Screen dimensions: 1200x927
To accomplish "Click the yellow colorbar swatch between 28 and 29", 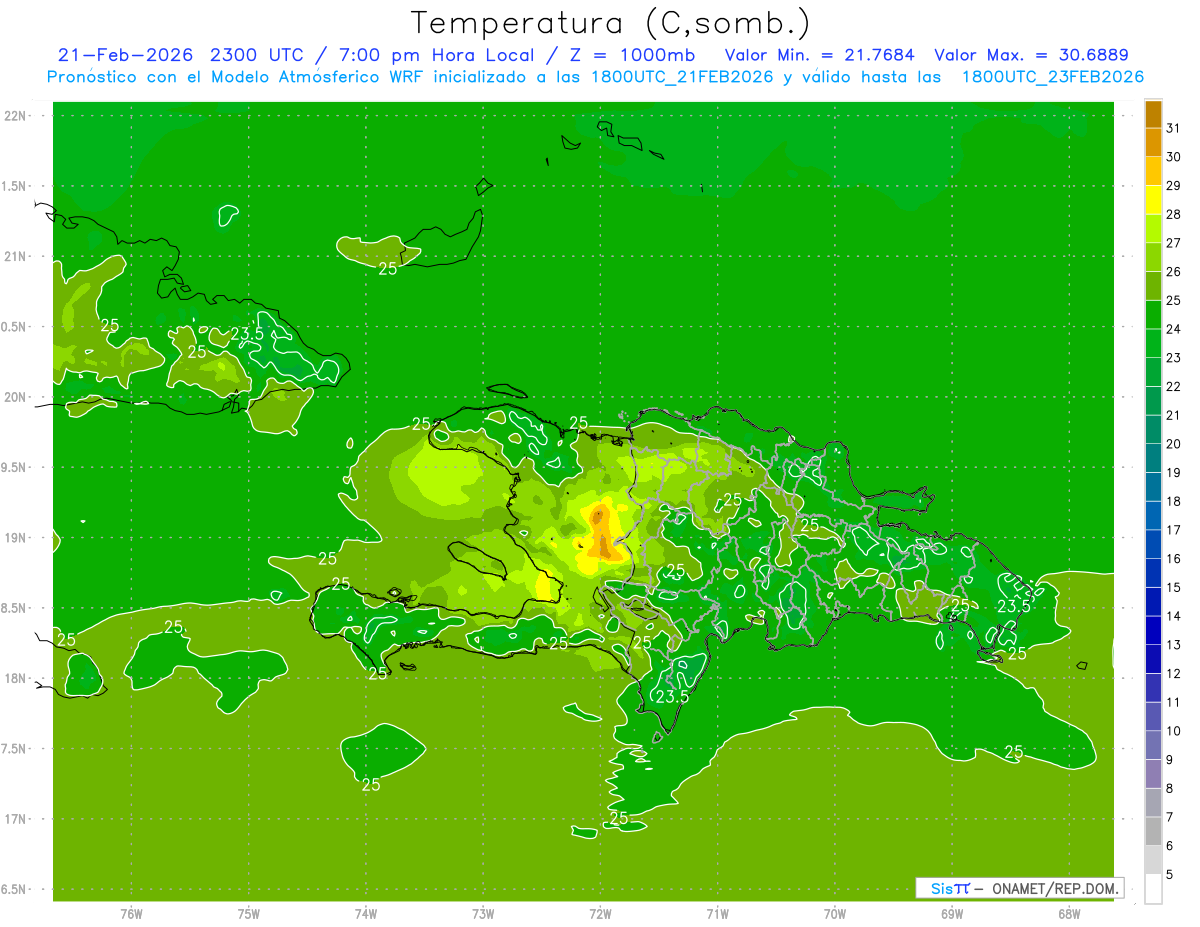I will pyautogui.click(x=1153, y=200).
